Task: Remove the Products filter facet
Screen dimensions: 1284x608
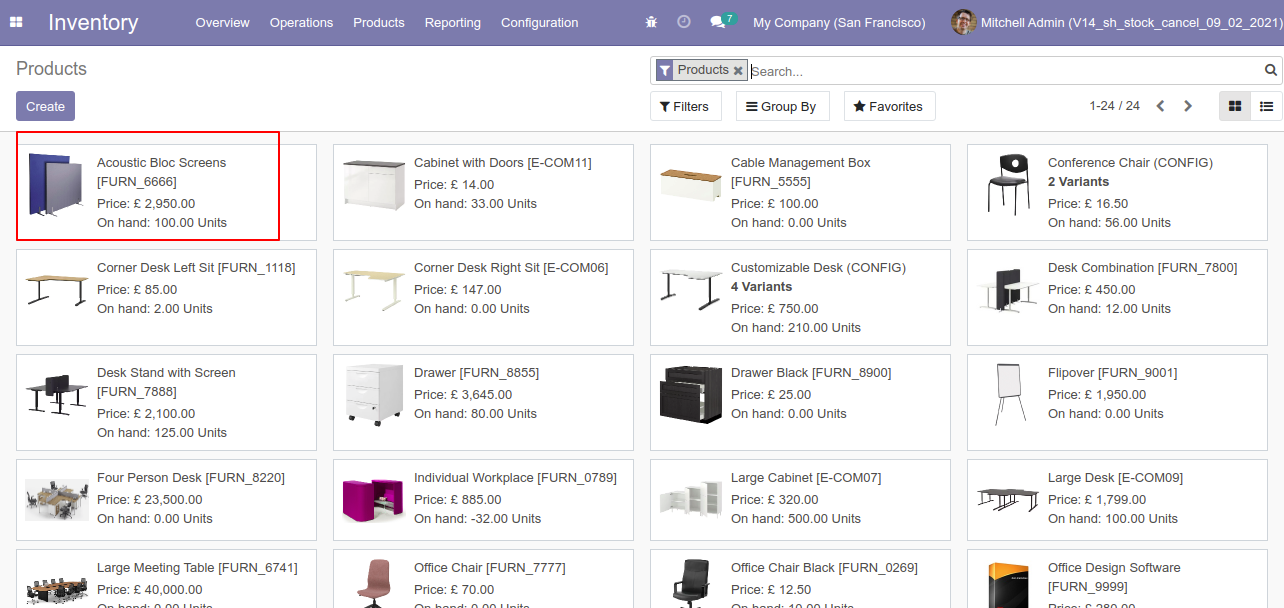Action: pyautogui.click(x=738, y=71)
